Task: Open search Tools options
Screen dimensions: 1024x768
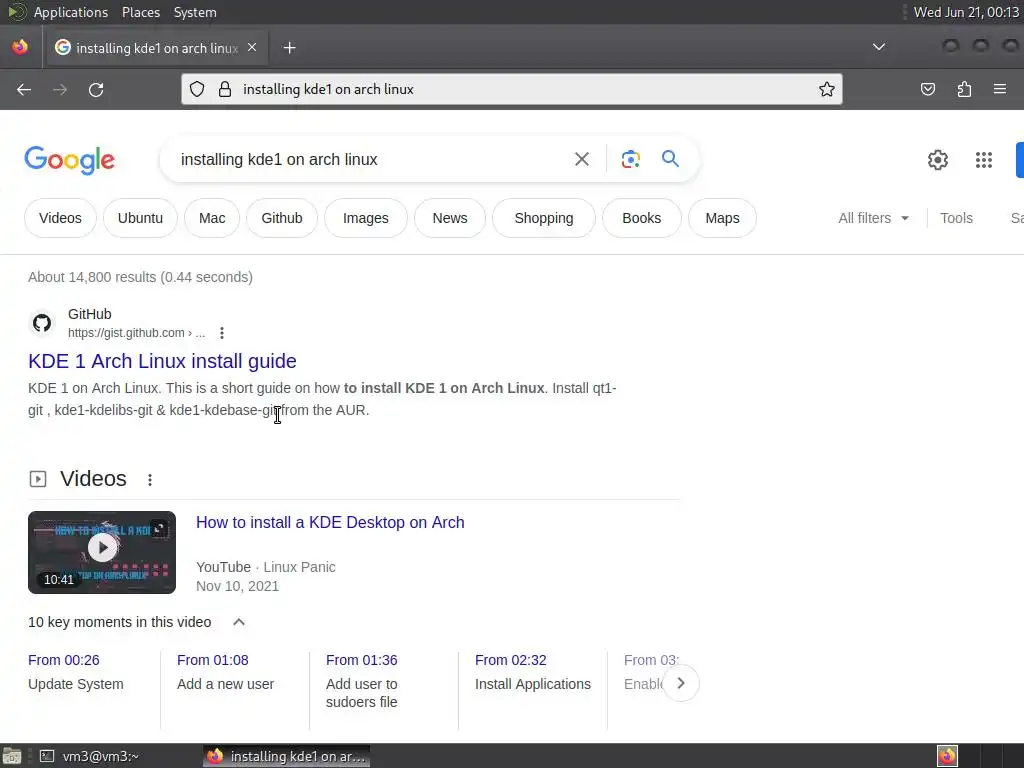Action: [x=956, y=218]
